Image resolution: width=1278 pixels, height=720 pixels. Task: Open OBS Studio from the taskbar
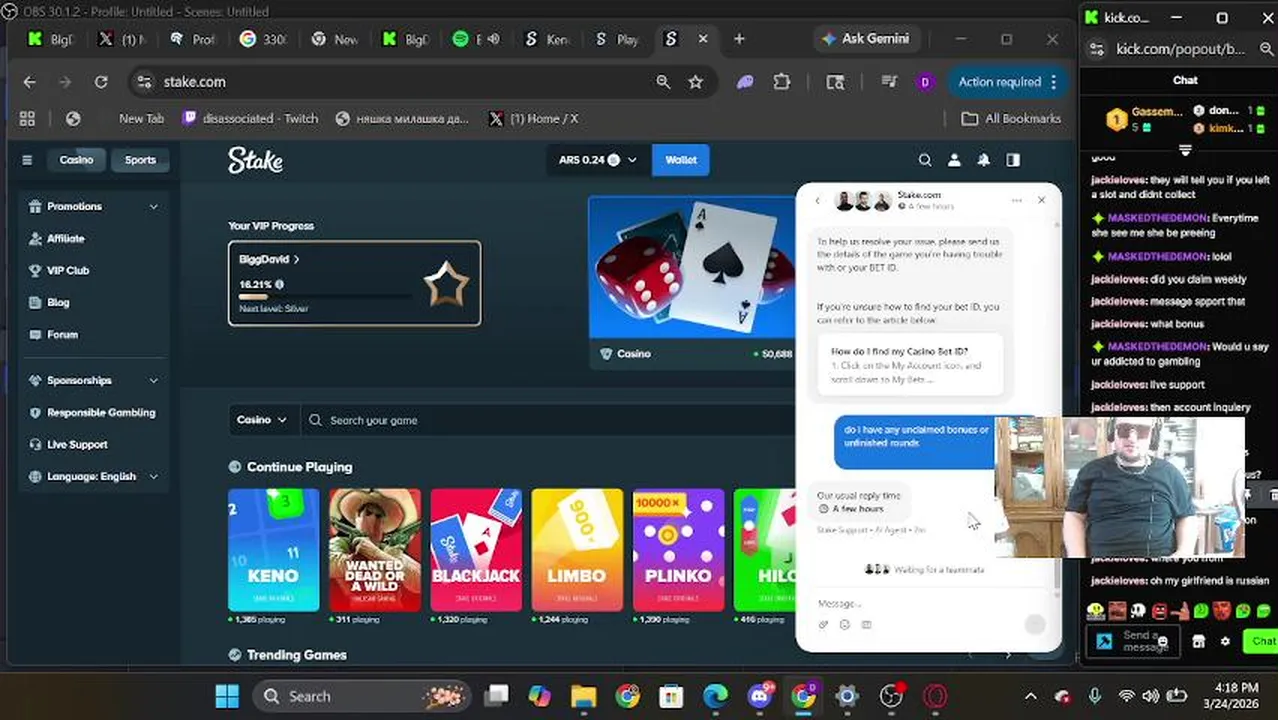click(891, 696)
